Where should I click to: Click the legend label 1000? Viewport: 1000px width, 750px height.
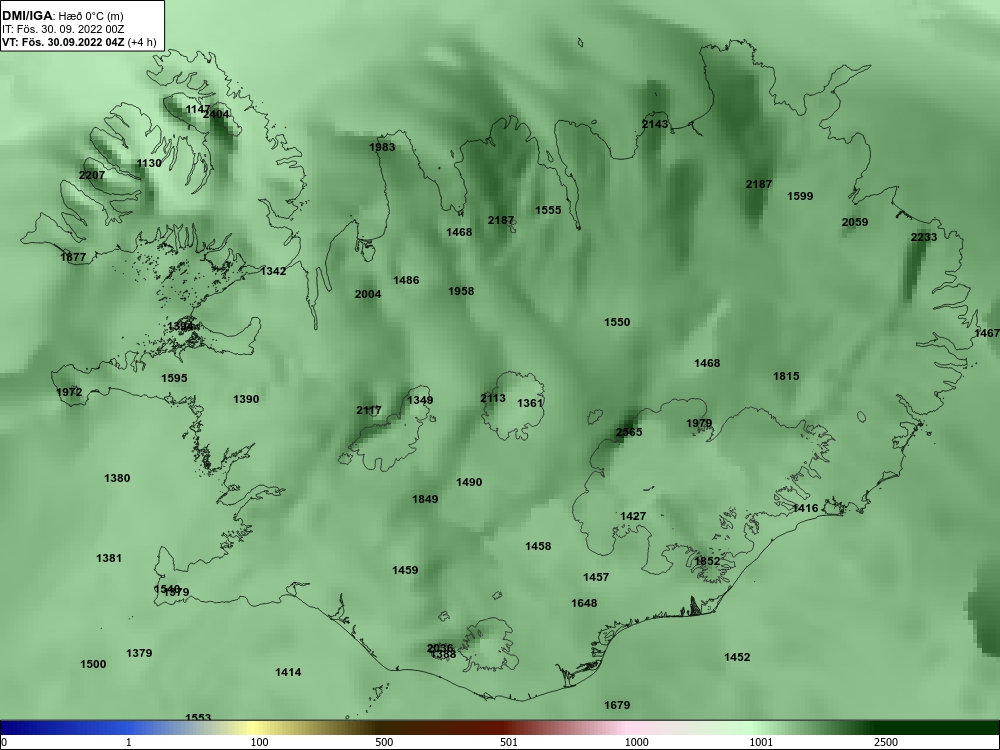(636, 742)
